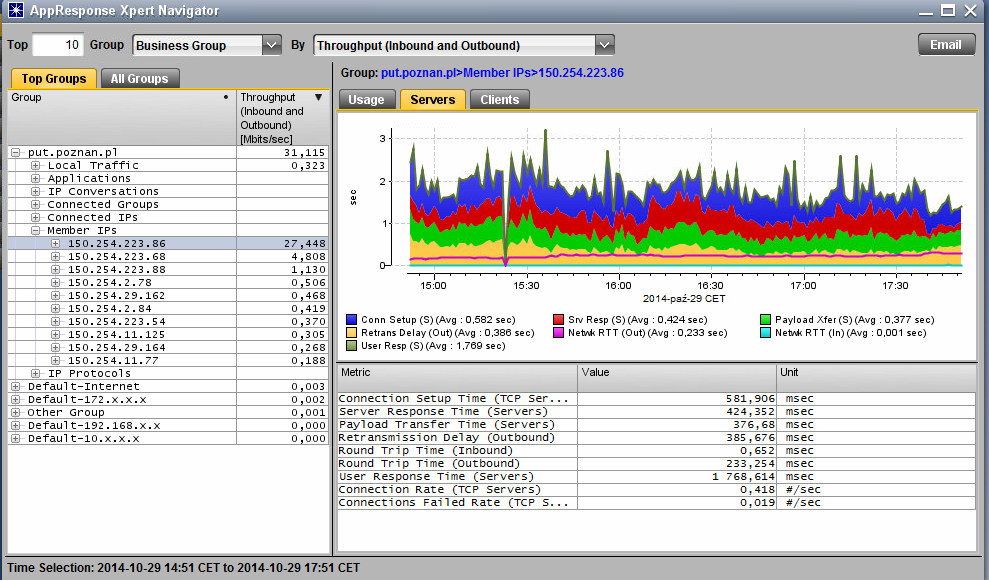This screenshot has width=989, height=580.
Task: Click the Unit column header
Action: 876,378
